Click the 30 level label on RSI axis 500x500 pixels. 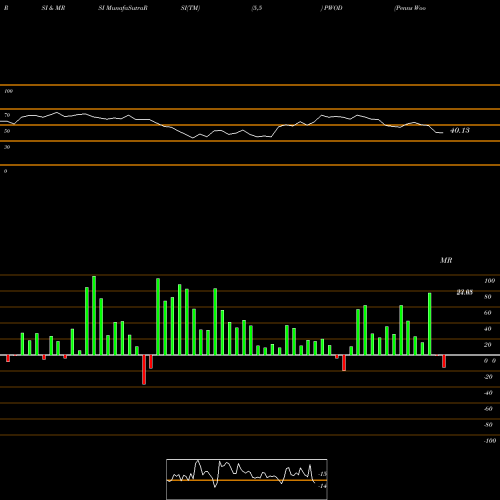7,147
